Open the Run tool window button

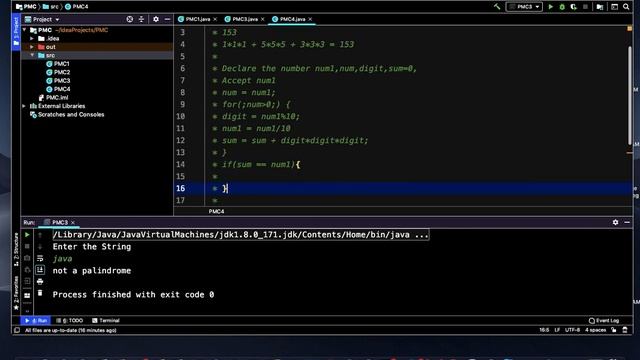tap(36, 321)
